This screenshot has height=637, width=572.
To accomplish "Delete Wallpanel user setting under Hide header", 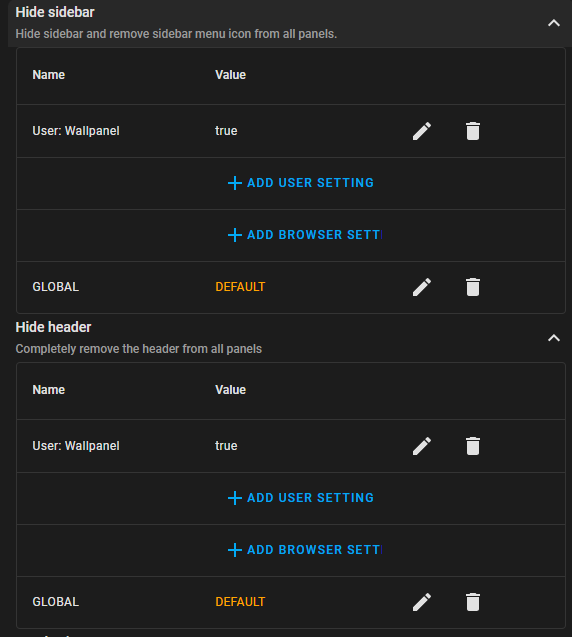I will coord(473,446).
